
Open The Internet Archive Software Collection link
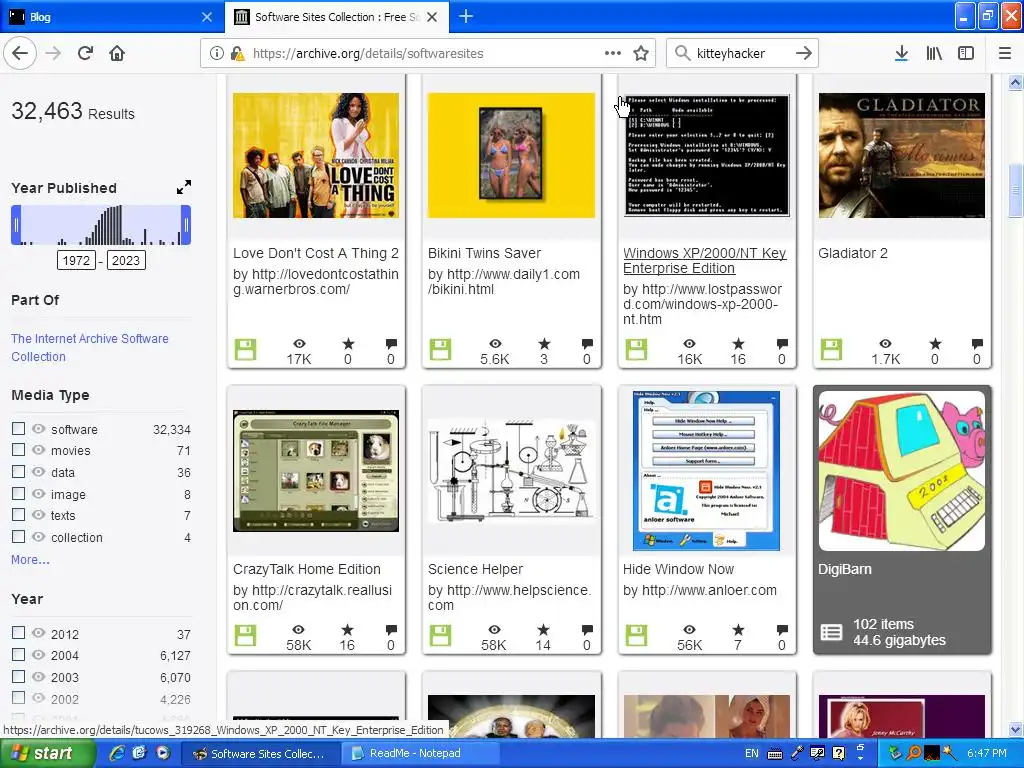[89, 347]
